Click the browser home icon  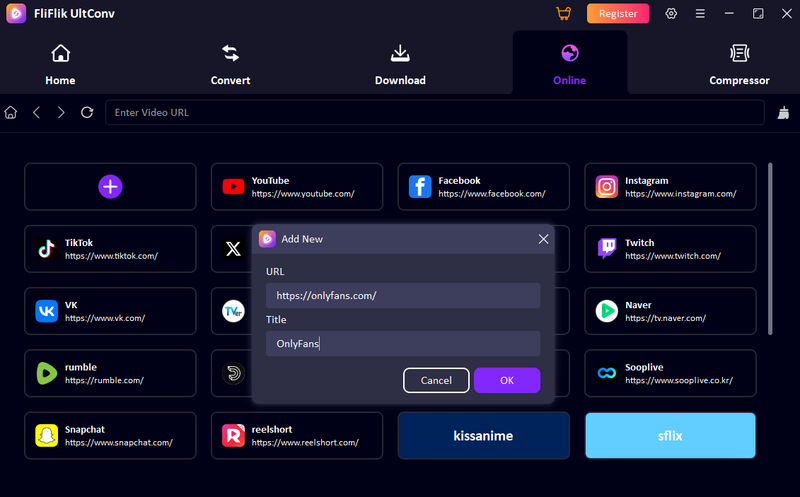tap(11, 112)
